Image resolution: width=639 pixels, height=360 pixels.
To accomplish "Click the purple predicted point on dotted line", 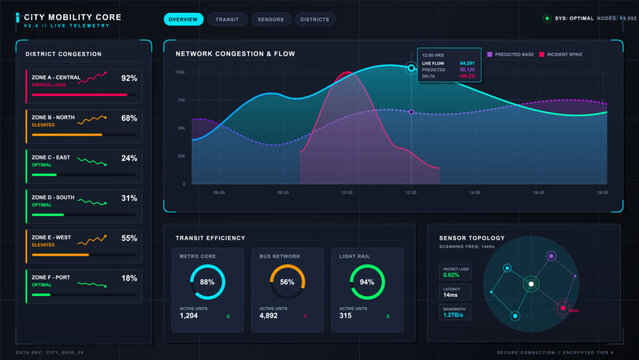I will point(411,112).
